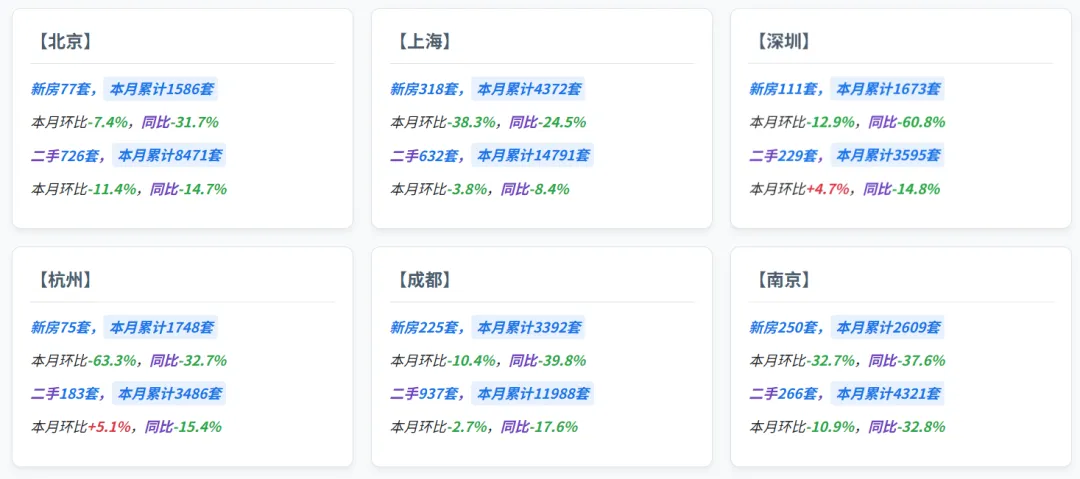Click Shenzhen's 本月累计3595套 tag
1080x479 pixels.
[x=887, y=155]
